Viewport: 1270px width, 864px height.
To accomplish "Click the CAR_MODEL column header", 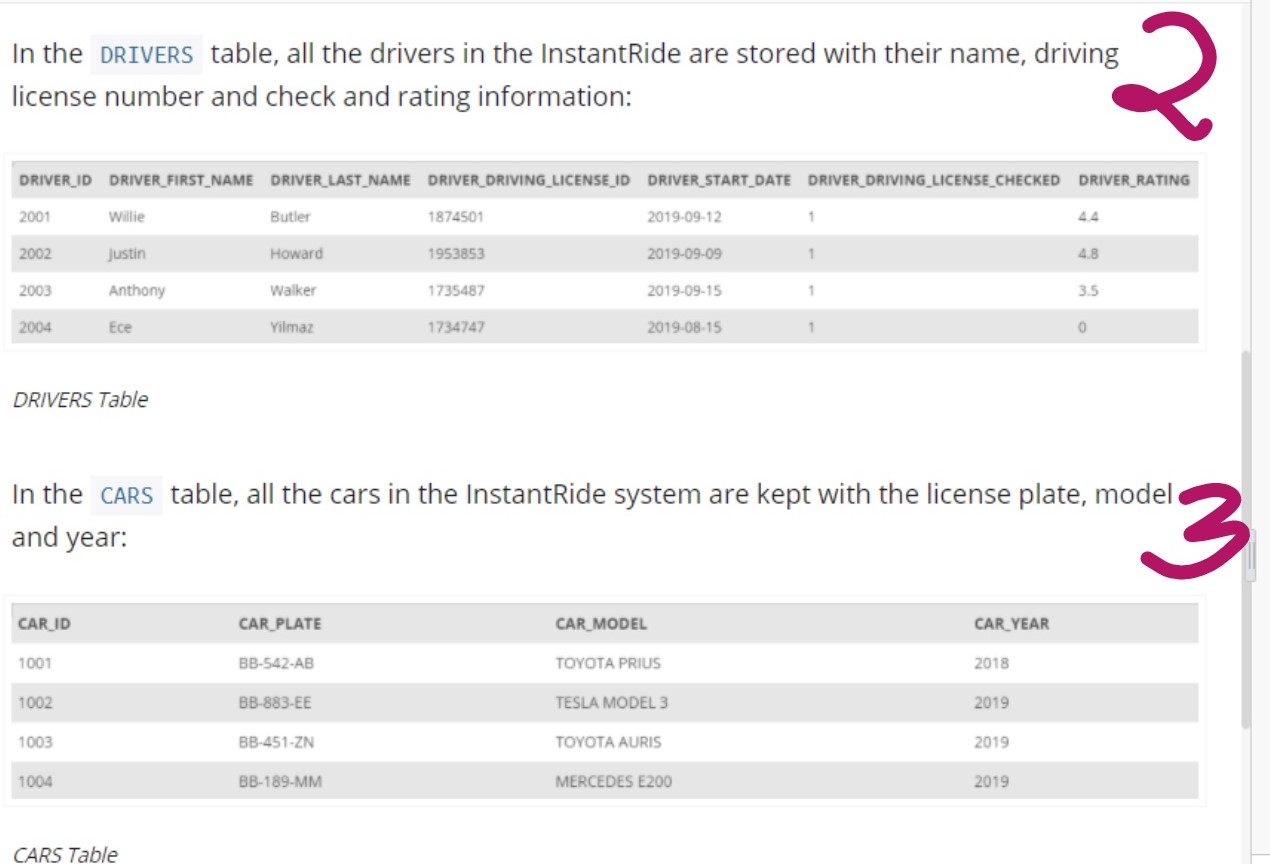I will 601,623.
